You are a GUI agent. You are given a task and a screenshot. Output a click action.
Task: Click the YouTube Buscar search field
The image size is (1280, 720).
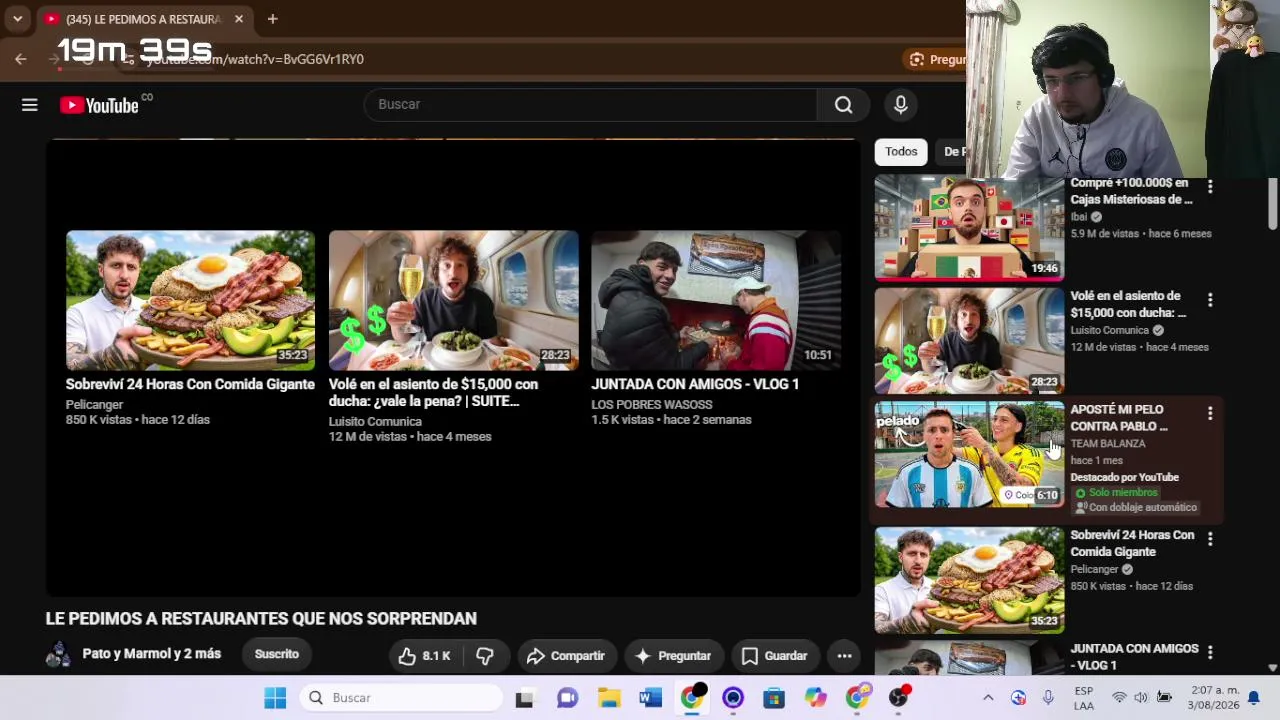590,105
